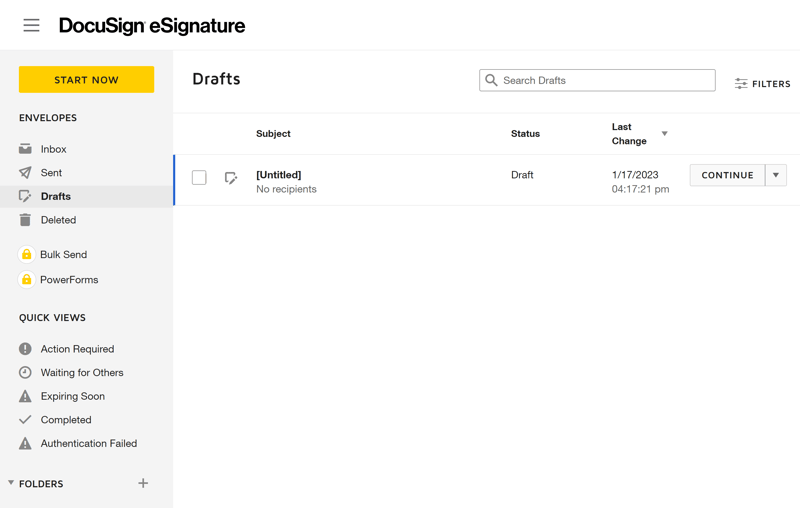The width and height of the screenshot is (800, 508).
Task: Show Waiting for Others quick view
Action: (x=82, y=372)
